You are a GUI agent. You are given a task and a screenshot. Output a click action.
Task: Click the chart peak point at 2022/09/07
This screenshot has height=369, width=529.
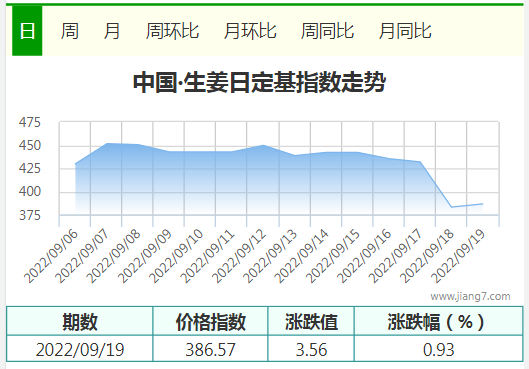tap(107, 143)
